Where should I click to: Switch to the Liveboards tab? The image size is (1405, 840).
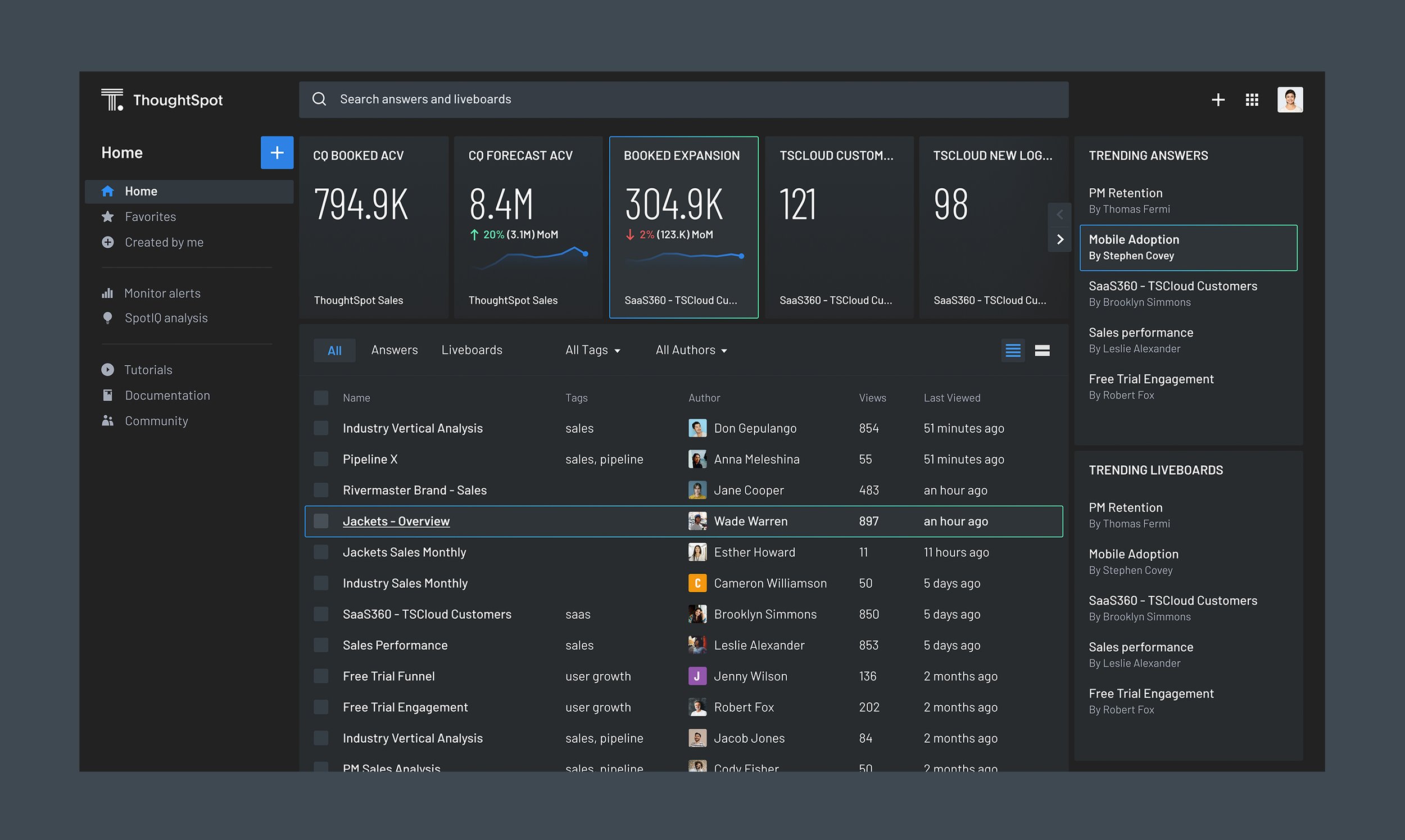(472, 350)
